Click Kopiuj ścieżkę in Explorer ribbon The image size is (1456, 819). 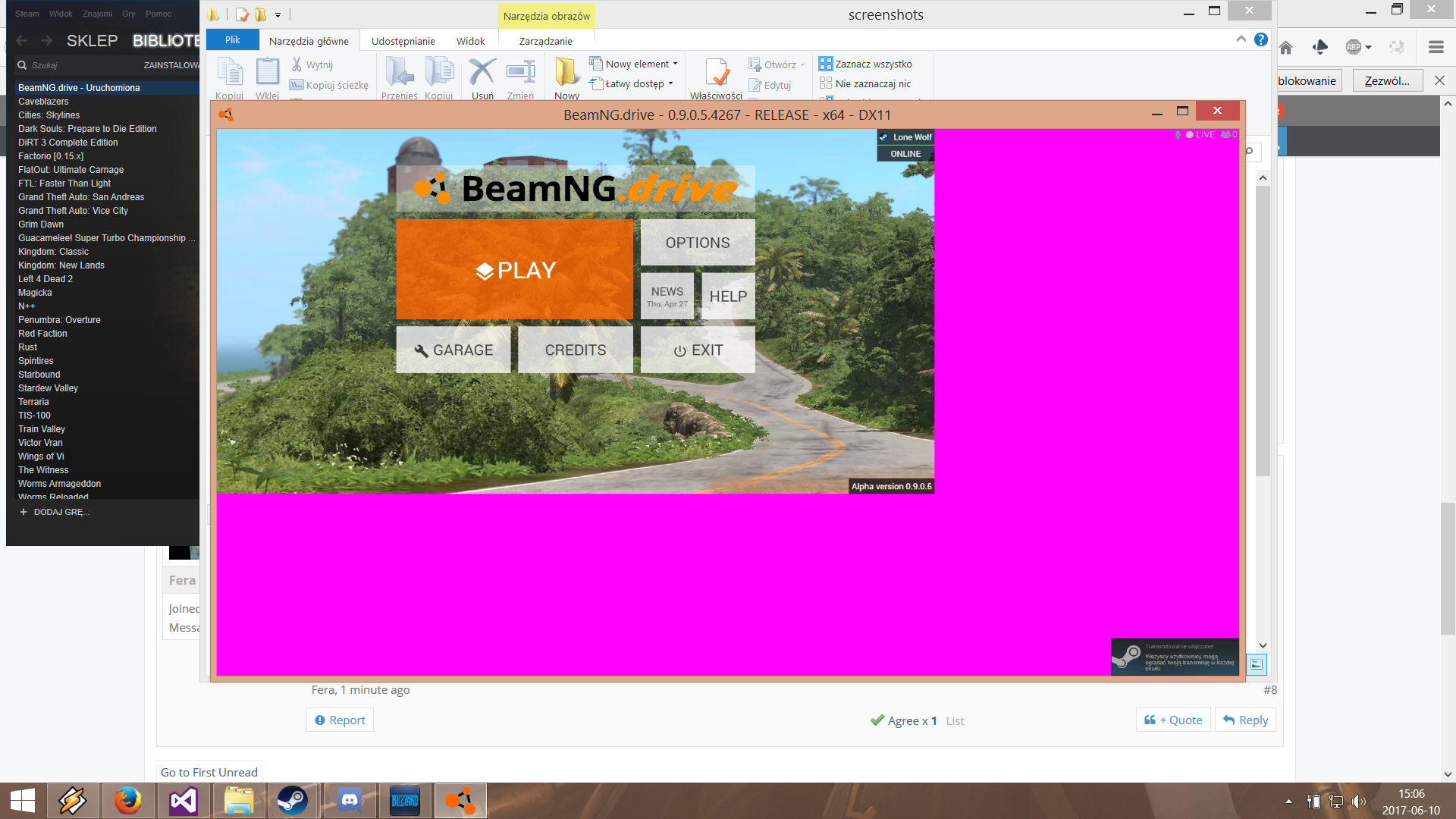(329, 85)
